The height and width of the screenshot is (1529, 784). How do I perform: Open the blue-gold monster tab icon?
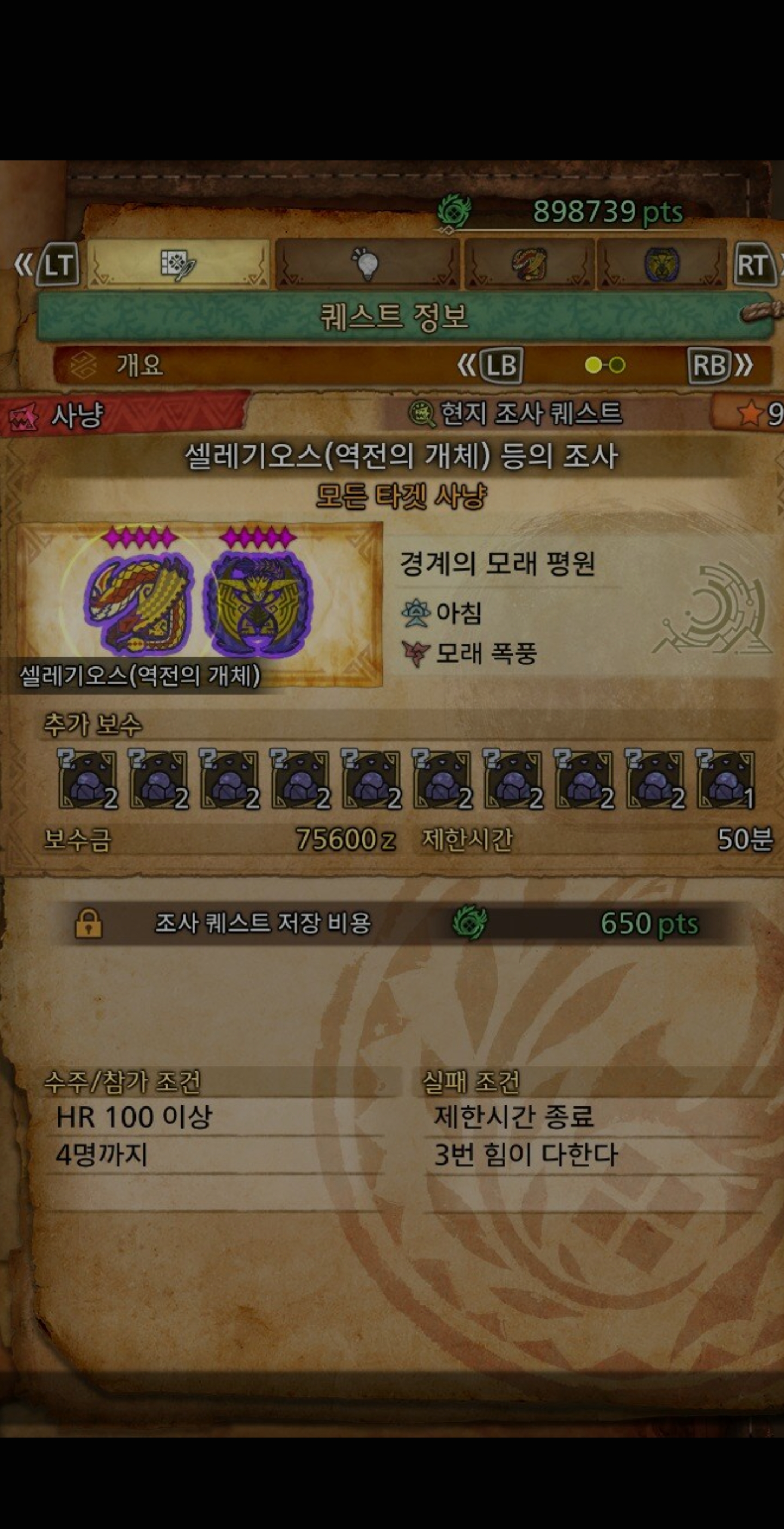[661, 264]
